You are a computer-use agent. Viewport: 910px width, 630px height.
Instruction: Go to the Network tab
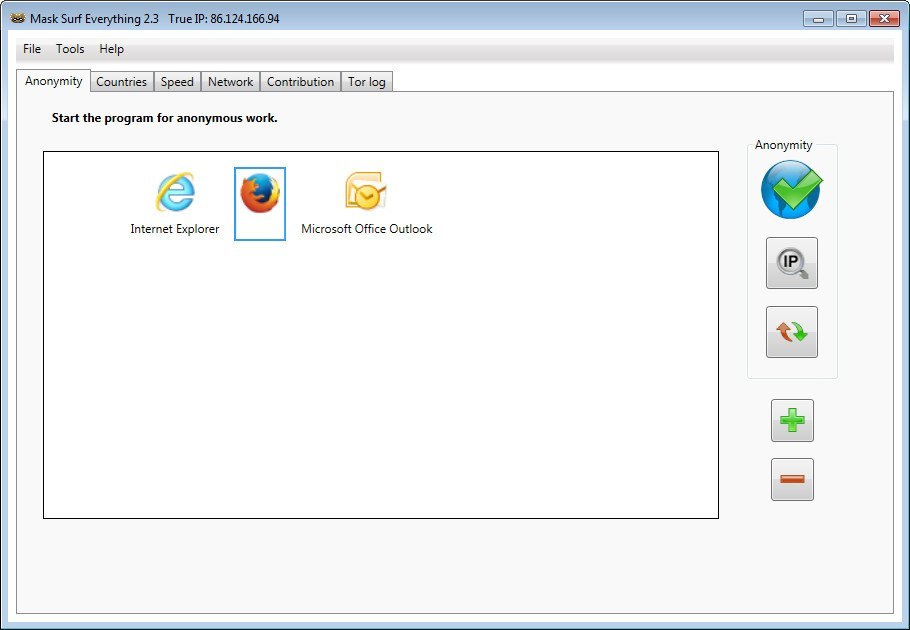(230, 82)
